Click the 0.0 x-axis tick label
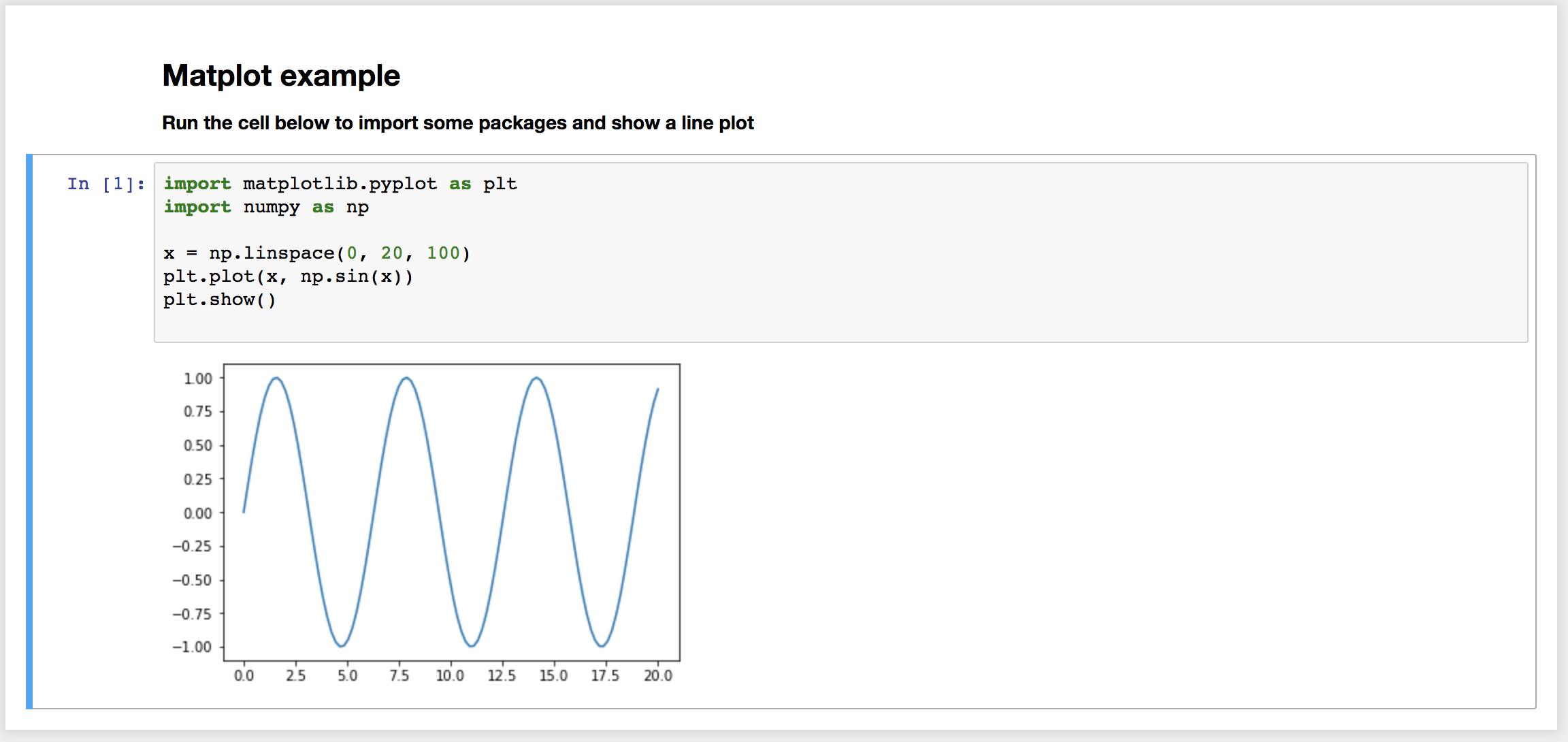 coord(244,675)
